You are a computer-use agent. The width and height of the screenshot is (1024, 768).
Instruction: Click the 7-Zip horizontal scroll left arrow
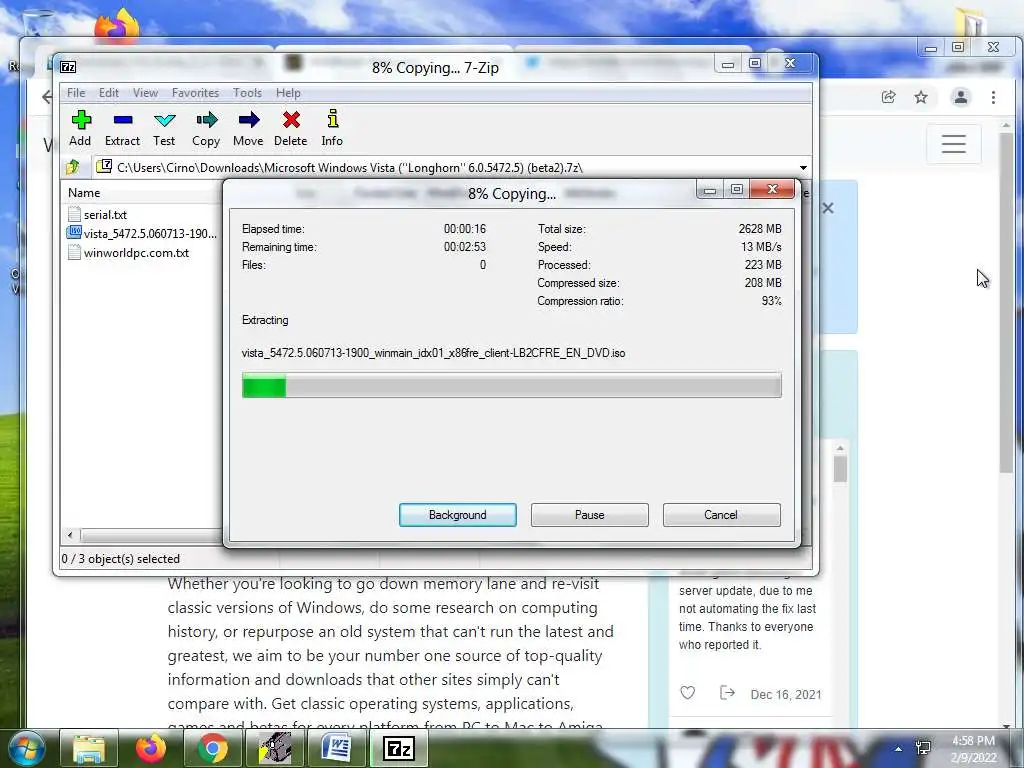(70, 536)
